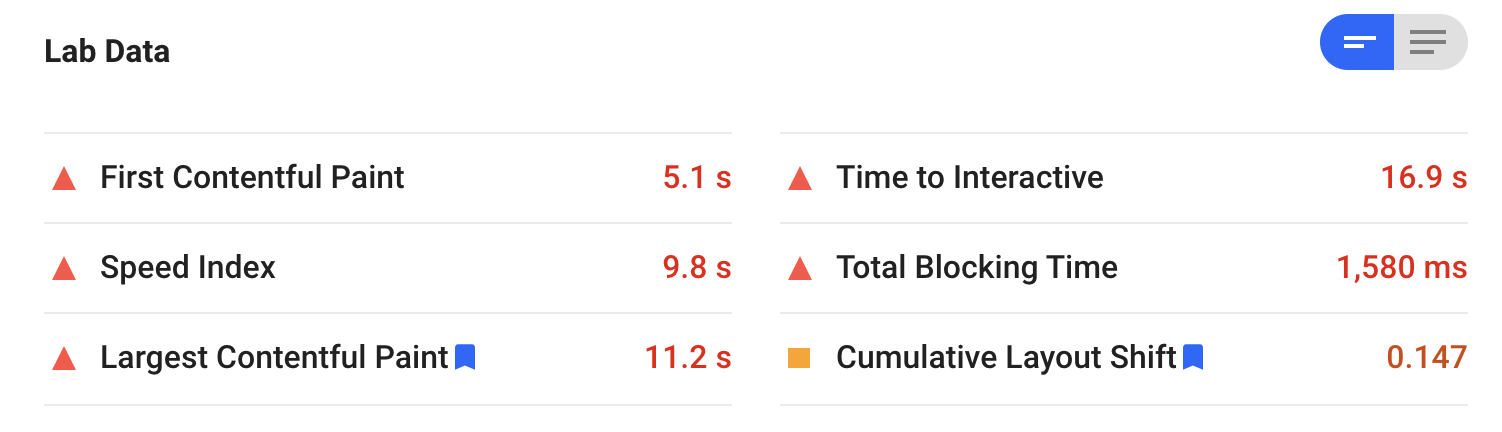Click orange square beside Cumulative Layout Shift
This screenshot has width=1502, height=432.
pyautogui.click(x=799, y=358)
